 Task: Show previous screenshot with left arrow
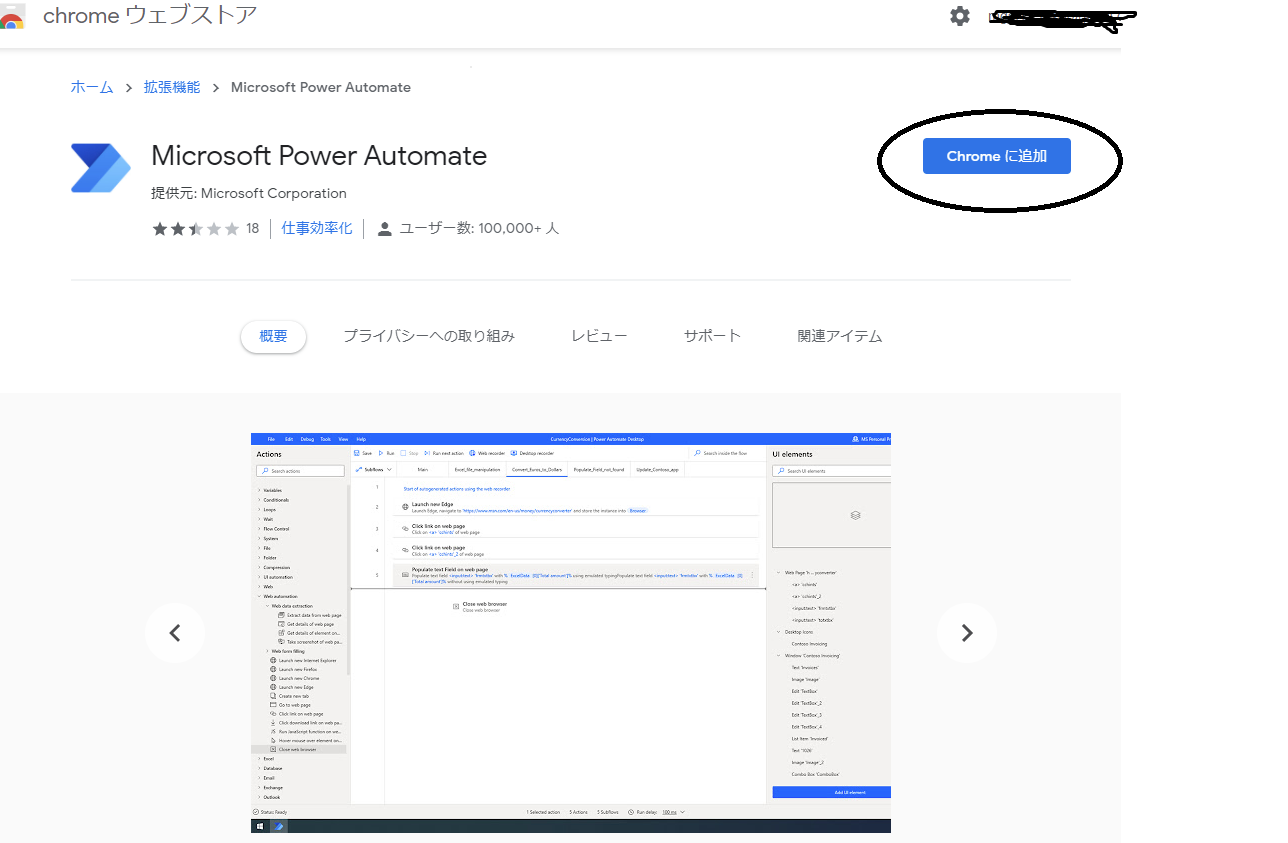pyautogui.click(x=175, y=632)
